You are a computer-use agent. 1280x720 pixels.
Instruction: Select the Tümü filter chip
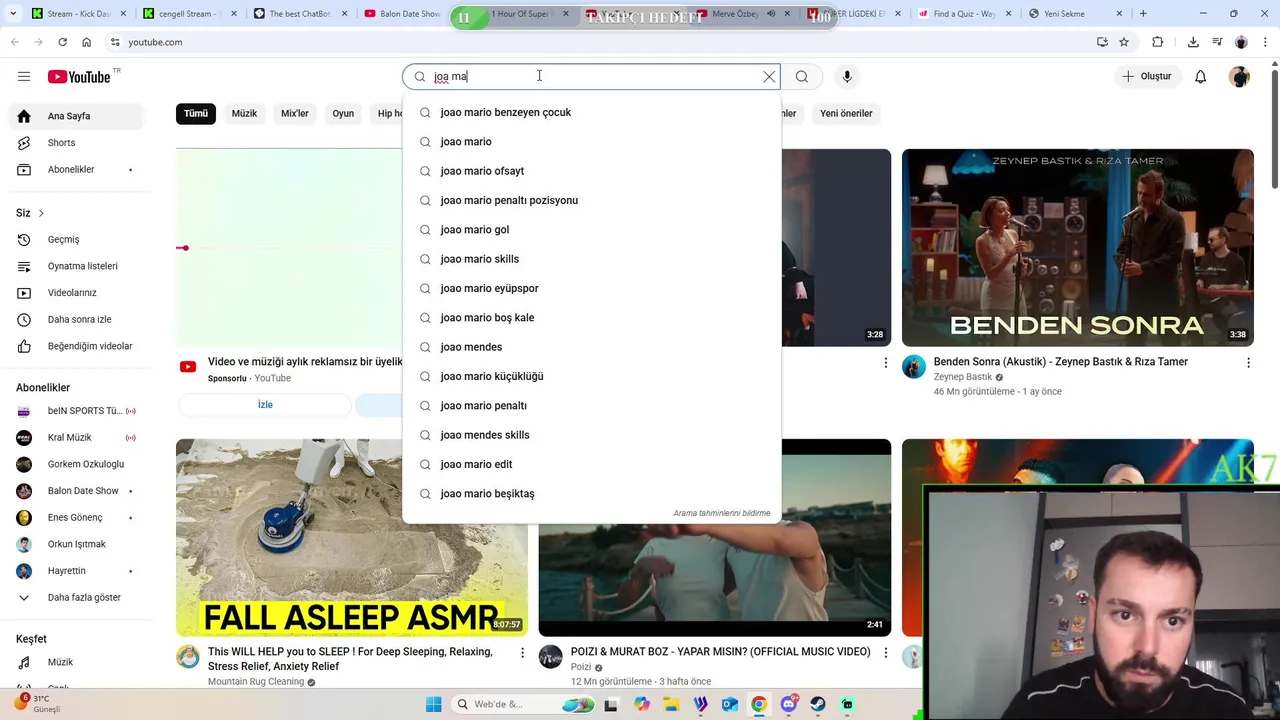tap(196, 113)
